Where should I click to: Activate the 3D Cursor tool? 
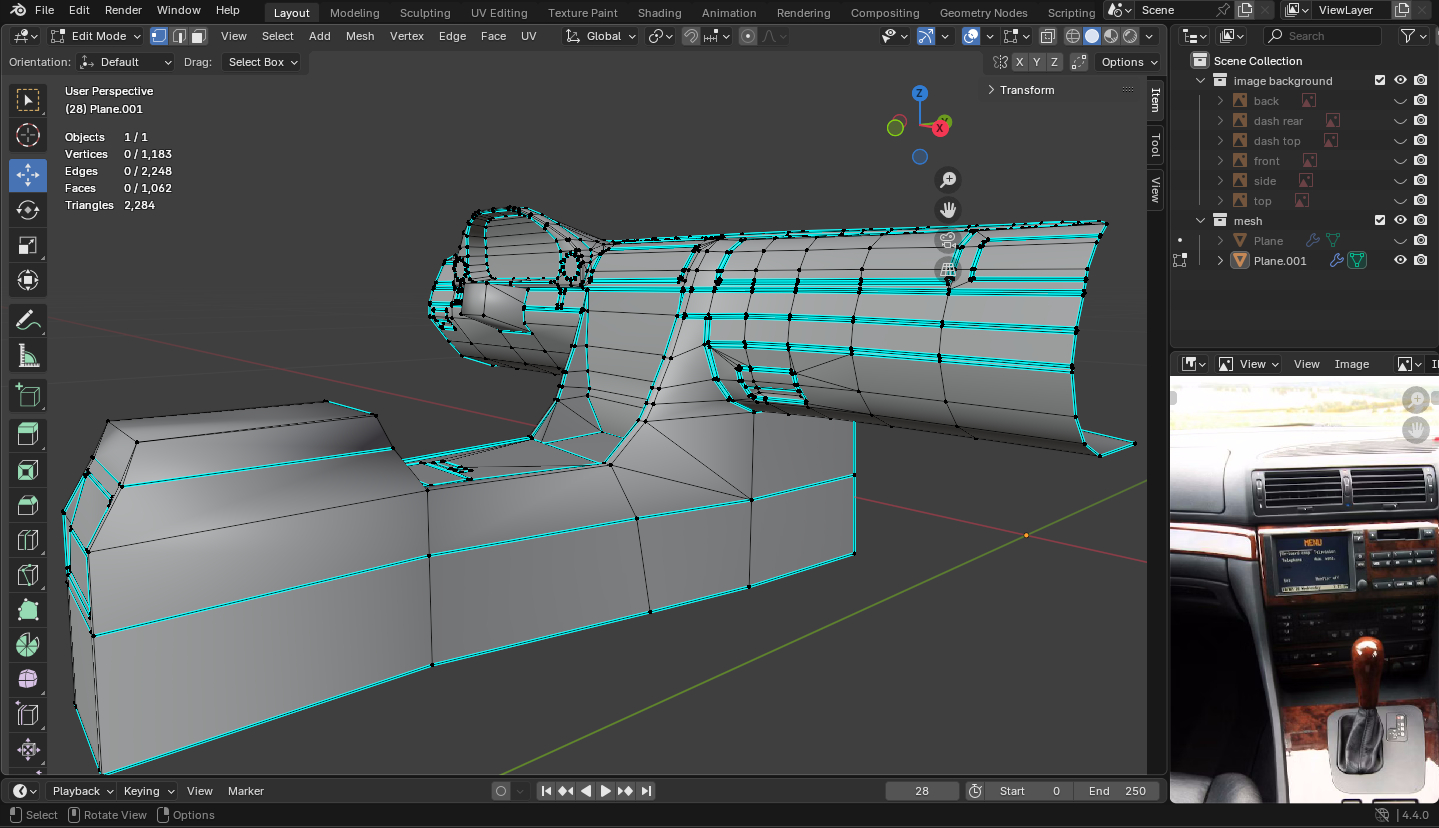(28, 135)
